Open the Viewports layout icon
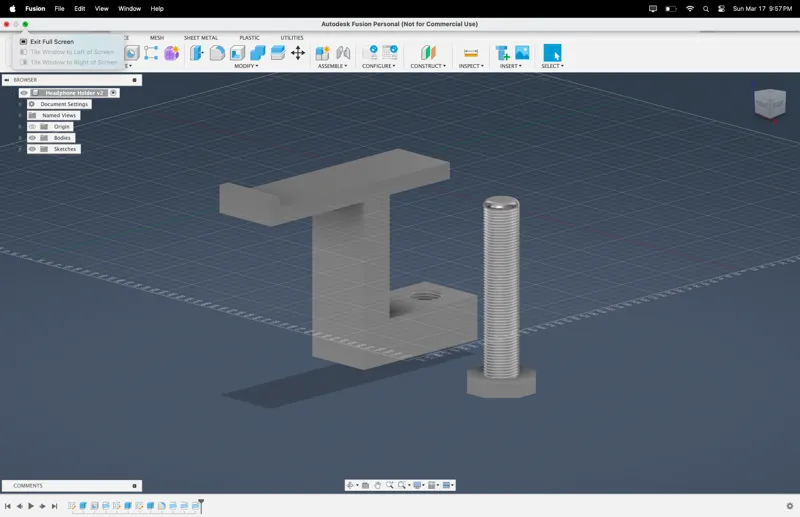The height and width of the screenshot is (517, 800). pos(446,485)
